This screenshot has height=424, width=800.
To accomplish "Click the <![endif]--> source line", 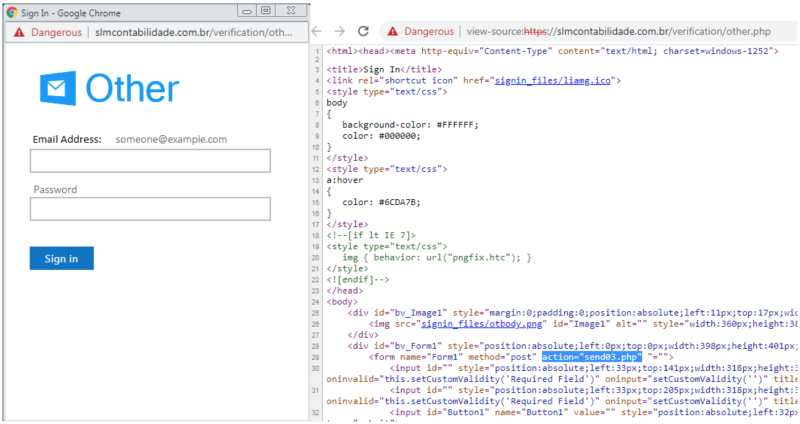I will (358, 280).
